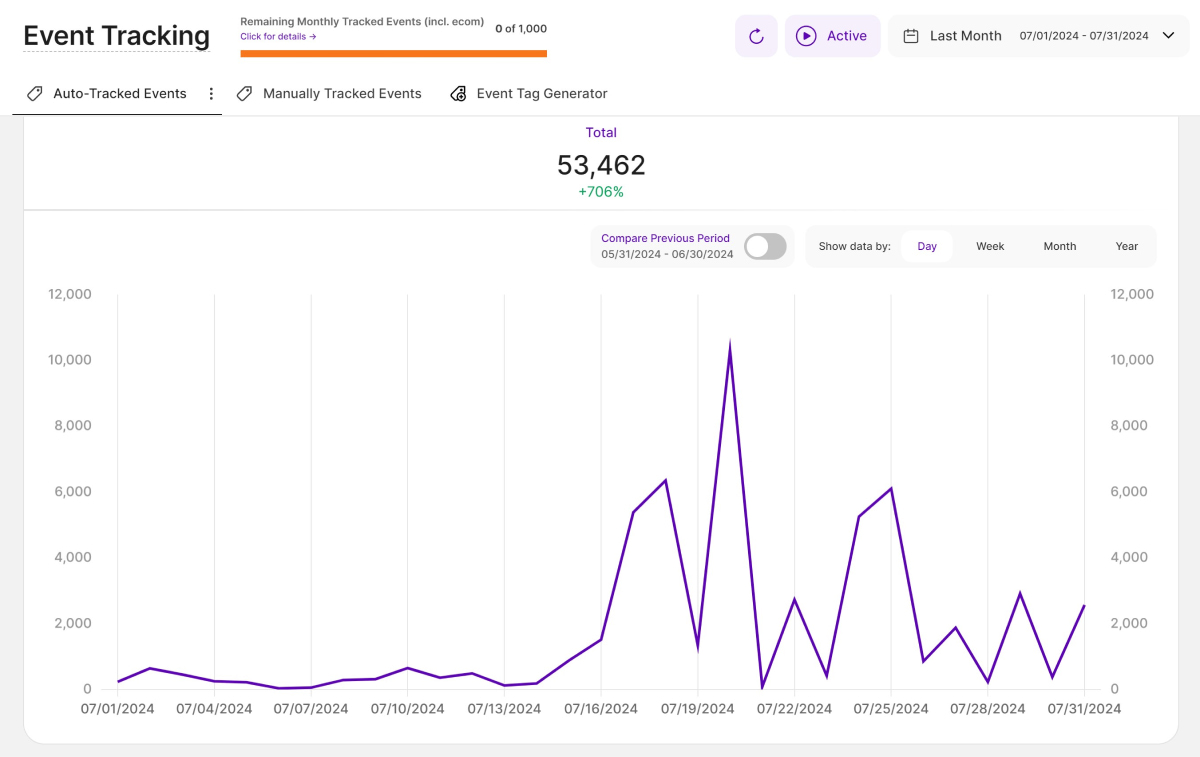This screenshot has height=757, width=1200.
Task: Click the tag icon for Auto-Tracked Events
Action: pyautogui.click(x=35, y=94)
